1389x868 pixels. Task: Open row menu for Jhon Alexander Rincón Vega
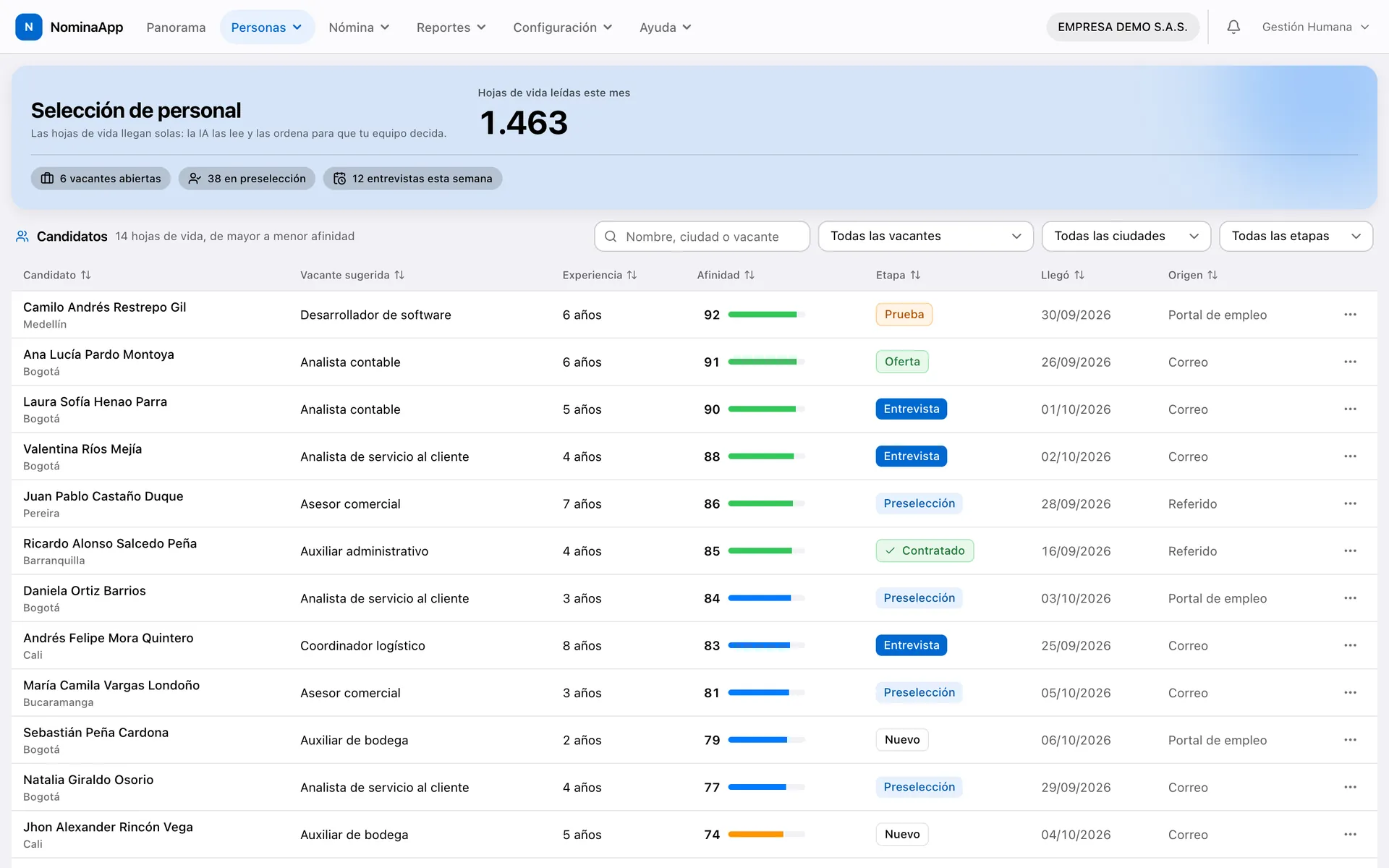tap(1350, 835)
